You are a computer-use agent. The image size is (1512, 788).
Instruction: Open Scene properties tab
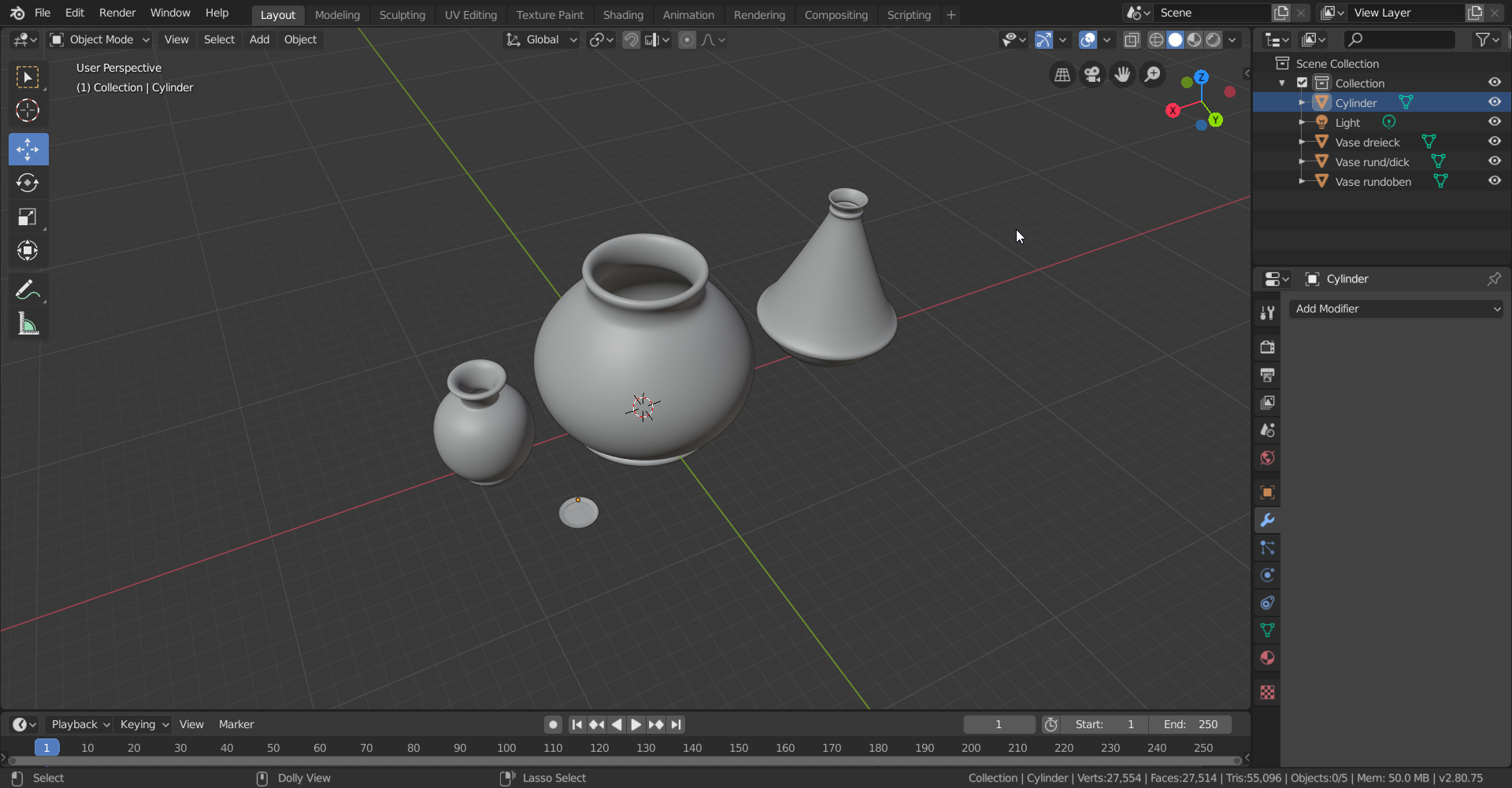coord(1267,430)
